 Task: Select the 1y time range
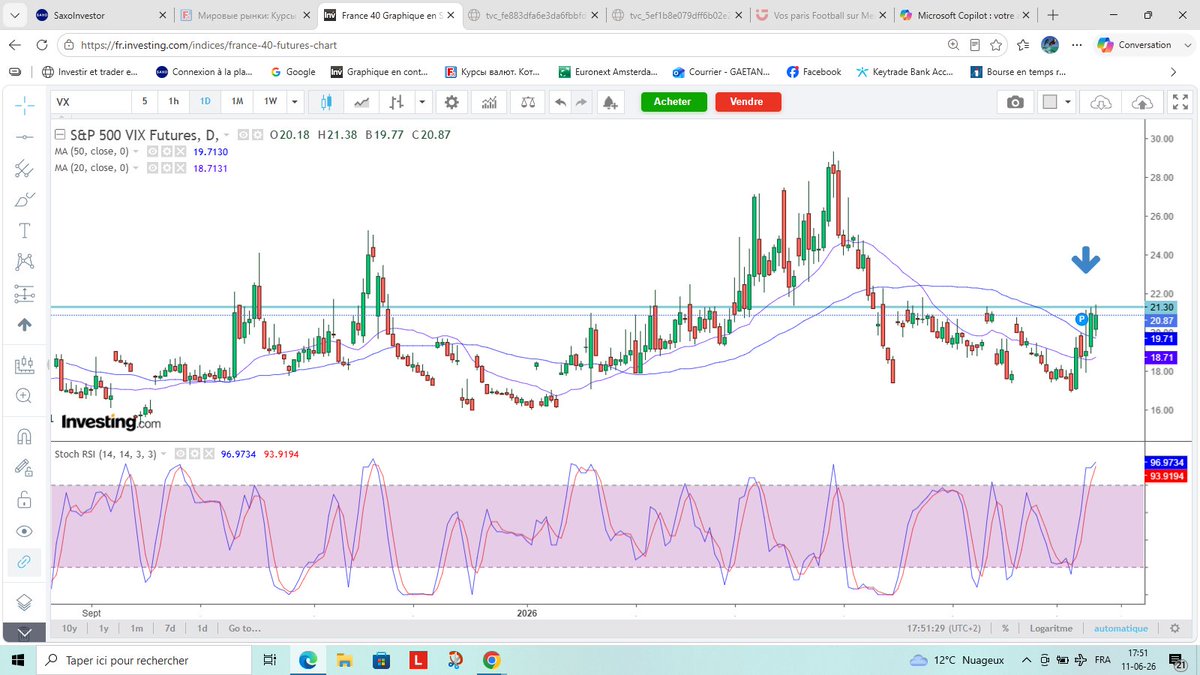pos(104,628)
